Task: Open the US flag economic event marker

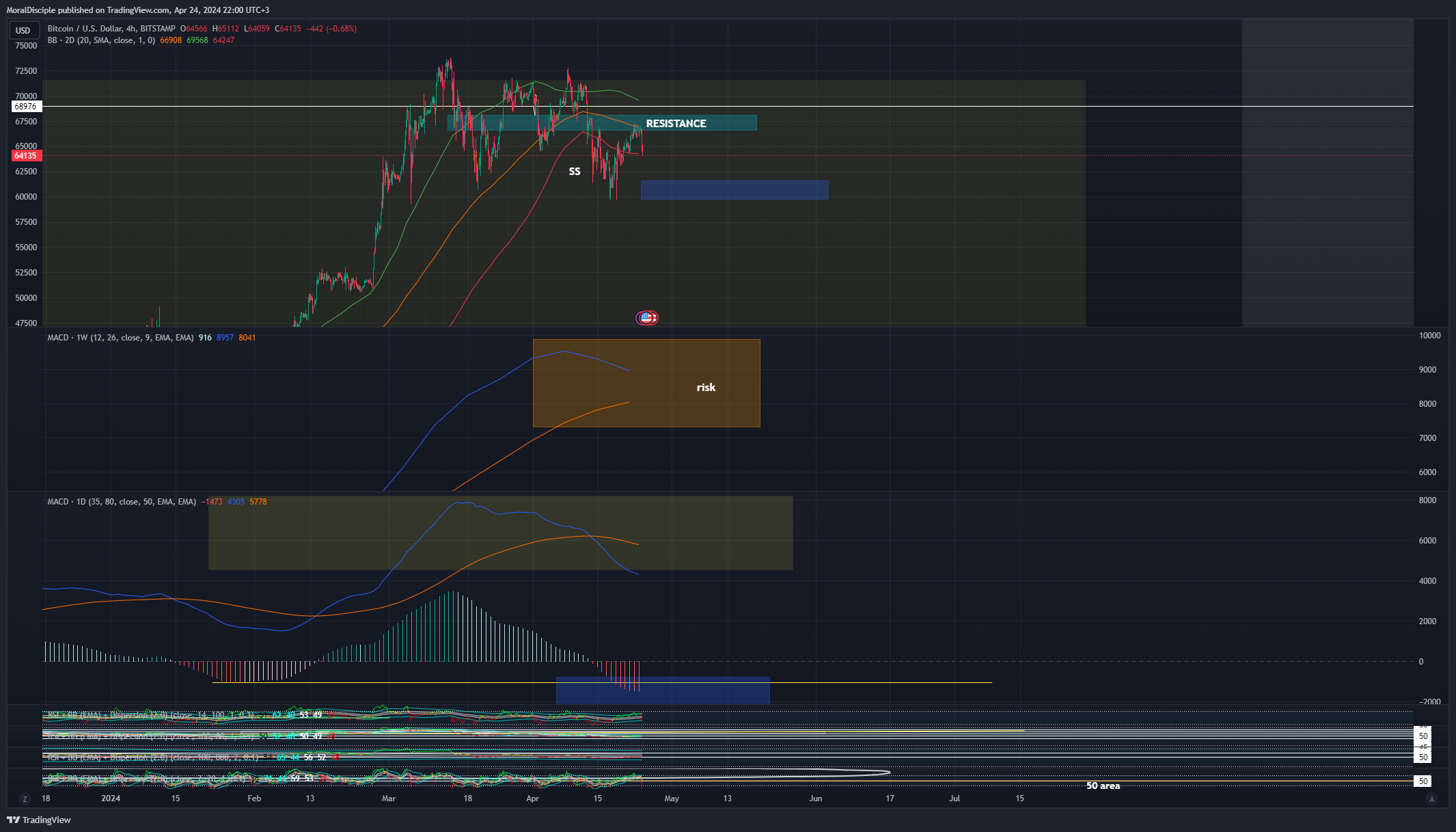Action: tap(647, 317)
